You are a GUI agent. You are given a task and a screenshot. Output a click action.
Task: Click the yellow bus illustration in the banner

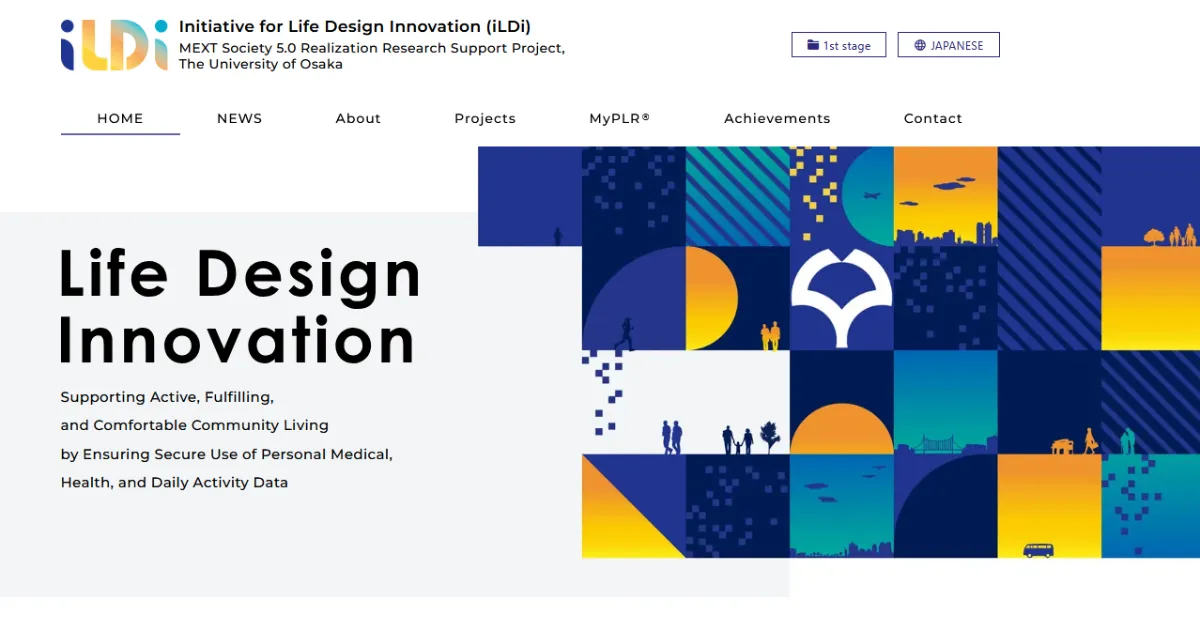pos(1037,549)
